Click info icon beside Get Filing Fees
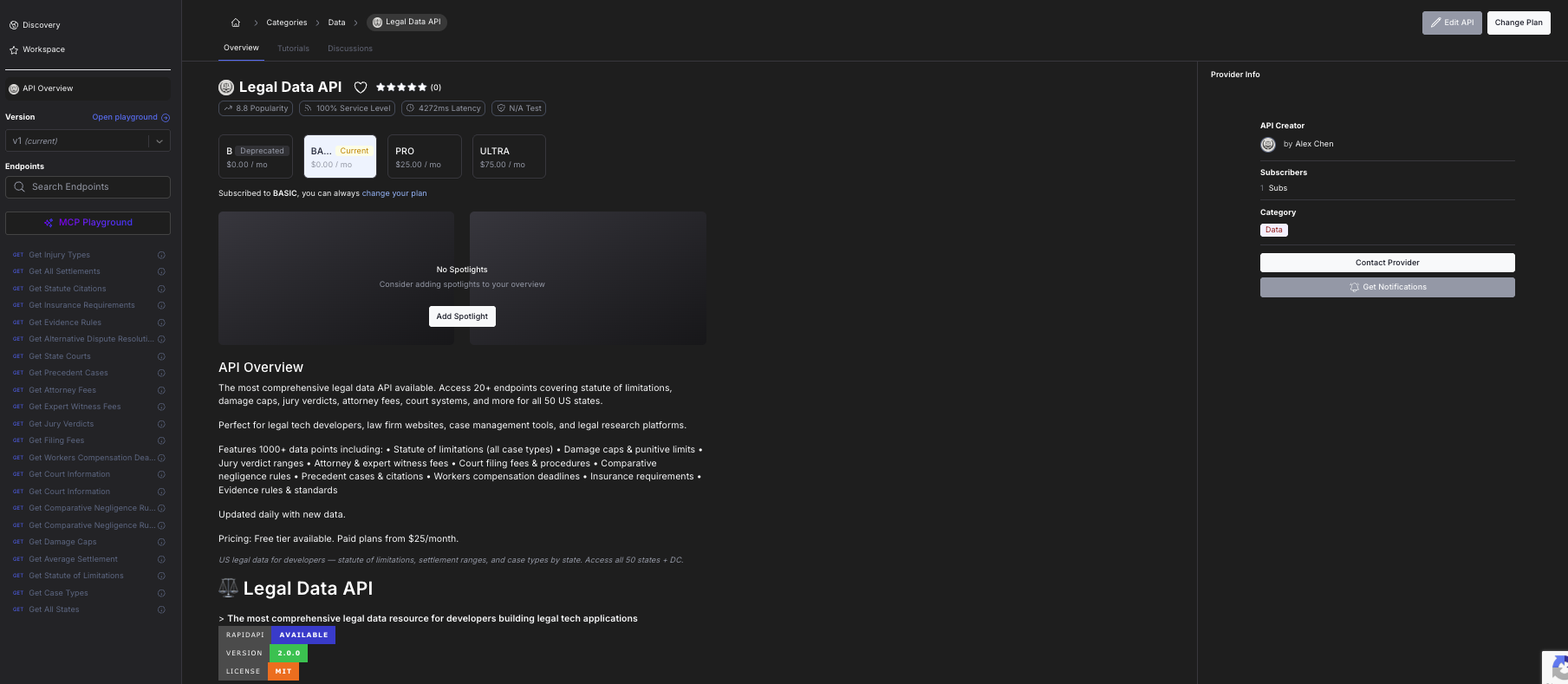This screenshot has width=1568, height=684. click(161, 441)
